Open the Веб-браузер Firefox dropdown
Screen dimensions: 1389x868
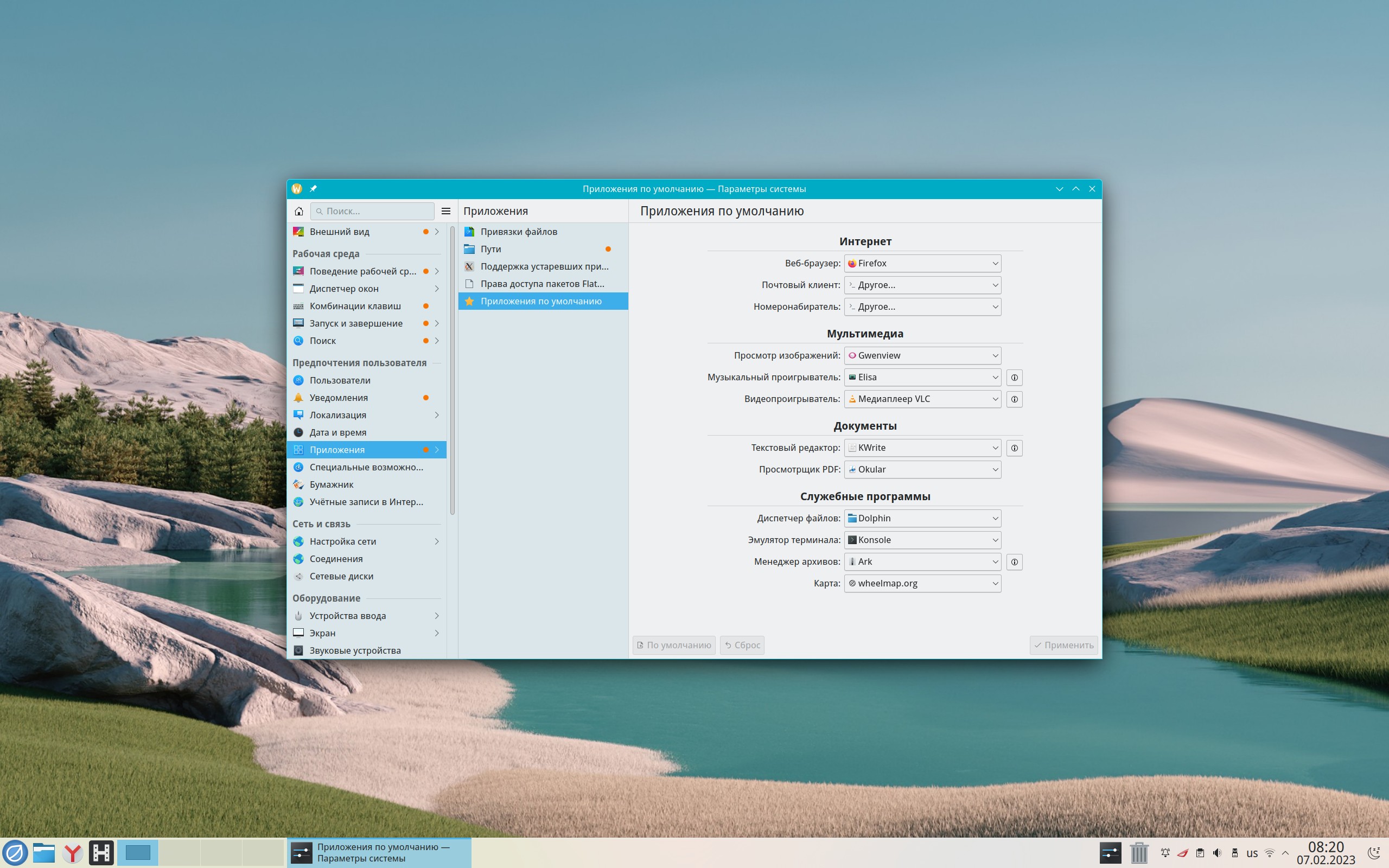(x=922, y=264)
